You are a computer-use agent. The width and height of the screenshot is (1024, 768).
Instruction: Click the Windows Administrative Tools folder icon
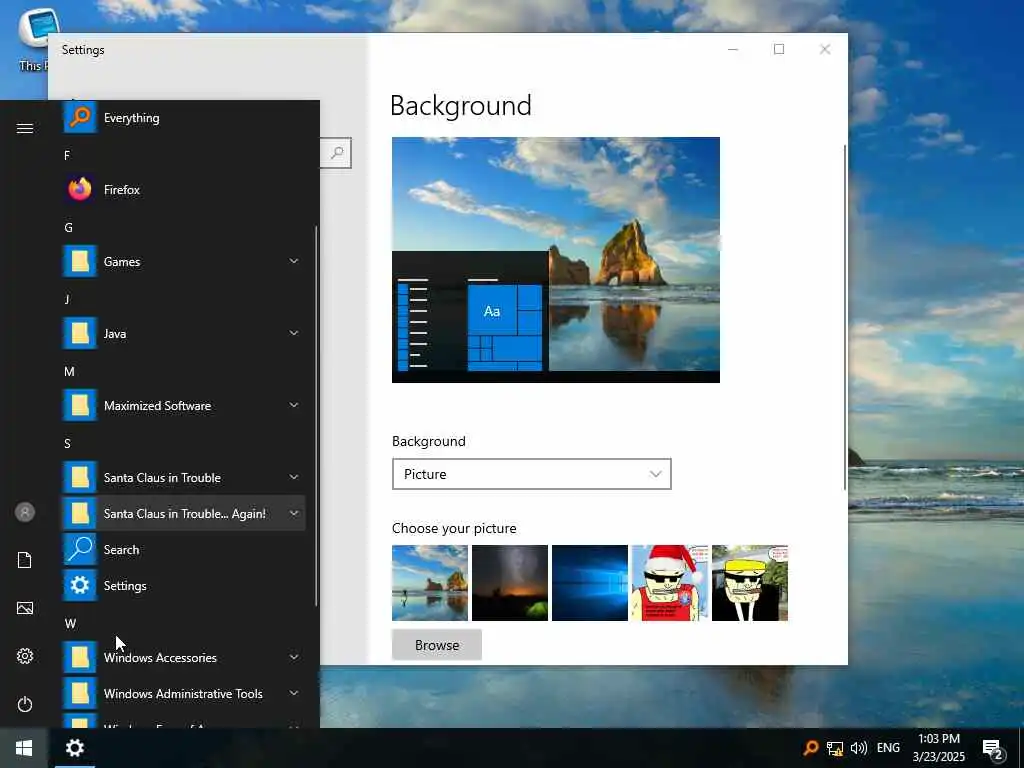(x=80, y=693)
